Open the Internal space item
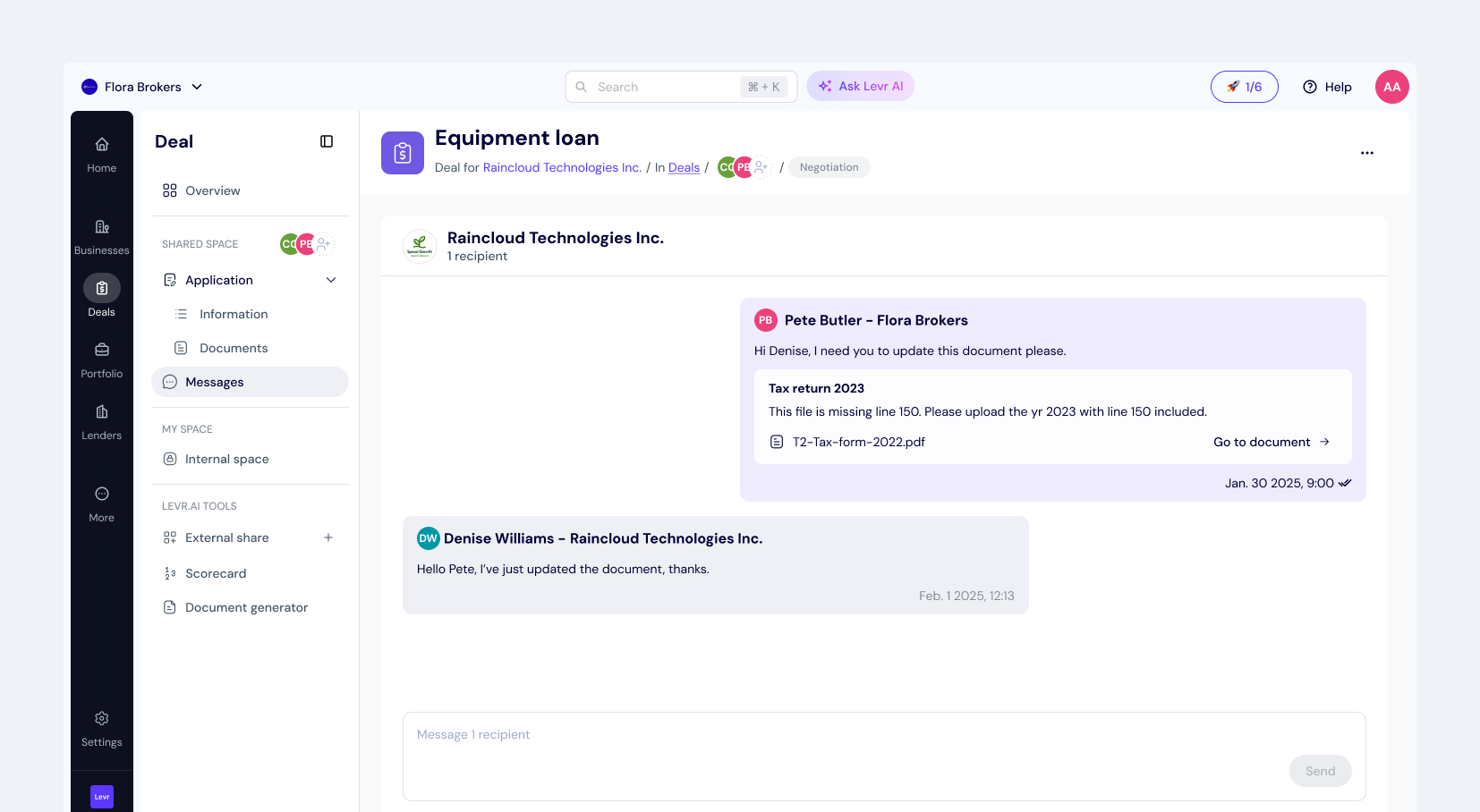1480x812 pixels. click(226, 459)
